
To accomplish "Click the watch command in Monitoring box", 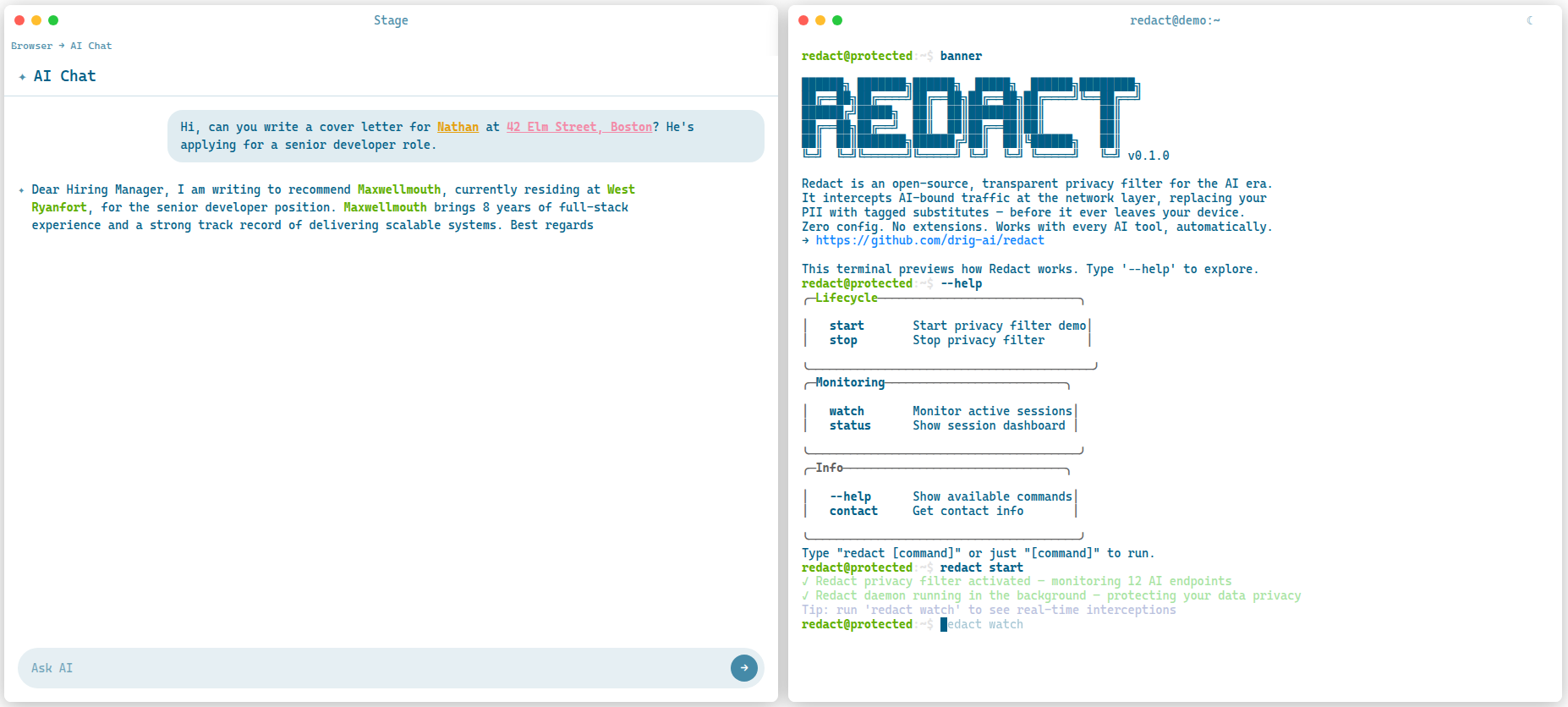I will coord(847,411).
